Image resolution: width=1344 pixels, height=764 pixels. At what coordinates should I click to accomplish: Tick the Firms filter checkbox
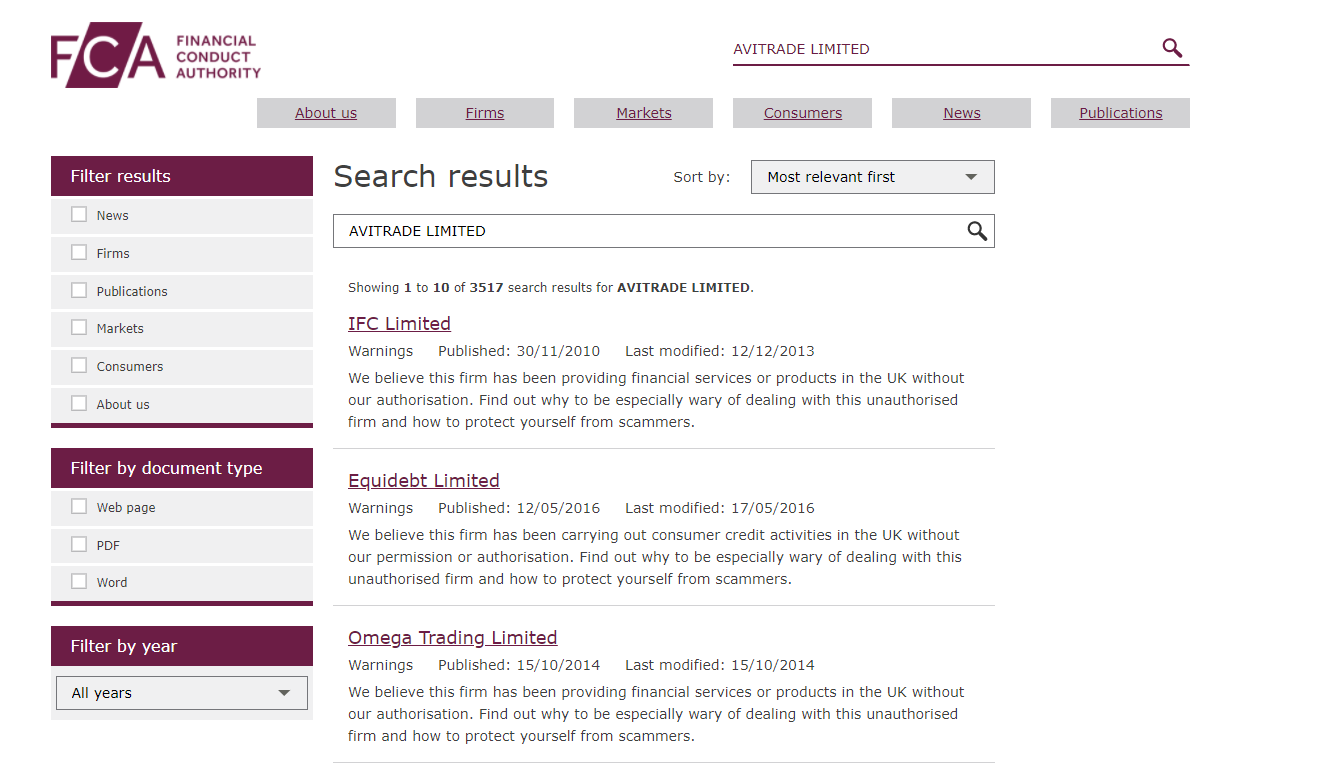pyautogui.click(x=79, y=252)
